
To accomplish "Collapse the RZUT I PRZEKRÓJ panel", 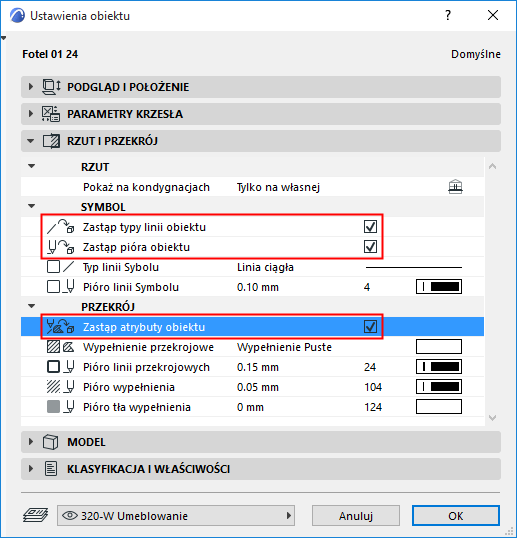I will [31, 141].
